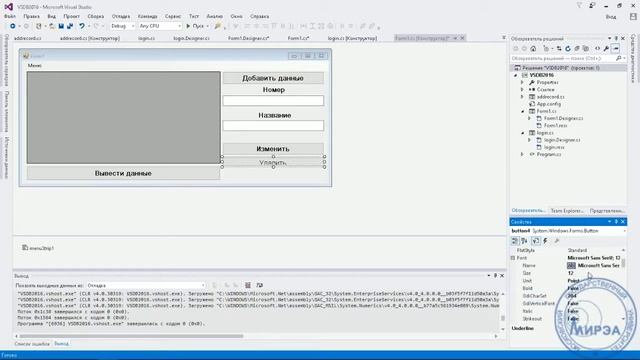This screenshot has width=640, height=360.
Task: Expand the Properties node in Solution Explorer
Action: tap(522, 82)
